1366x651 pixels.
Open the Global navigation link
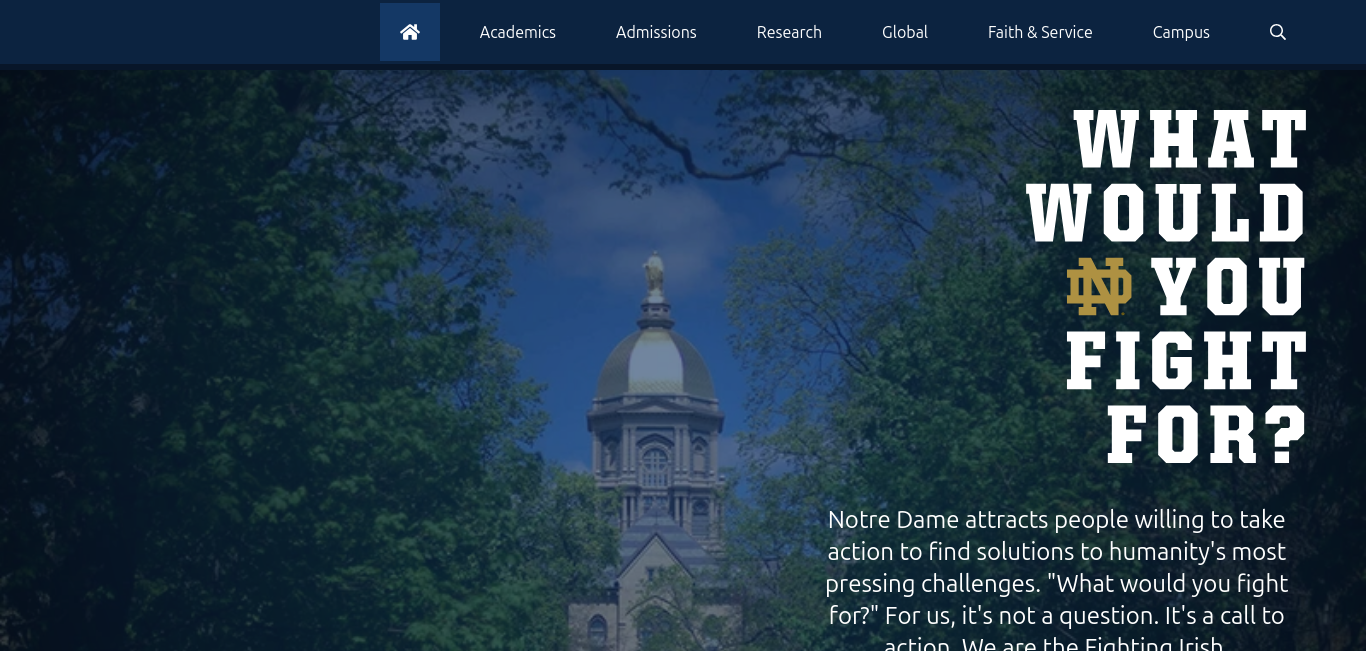[904, 32]
